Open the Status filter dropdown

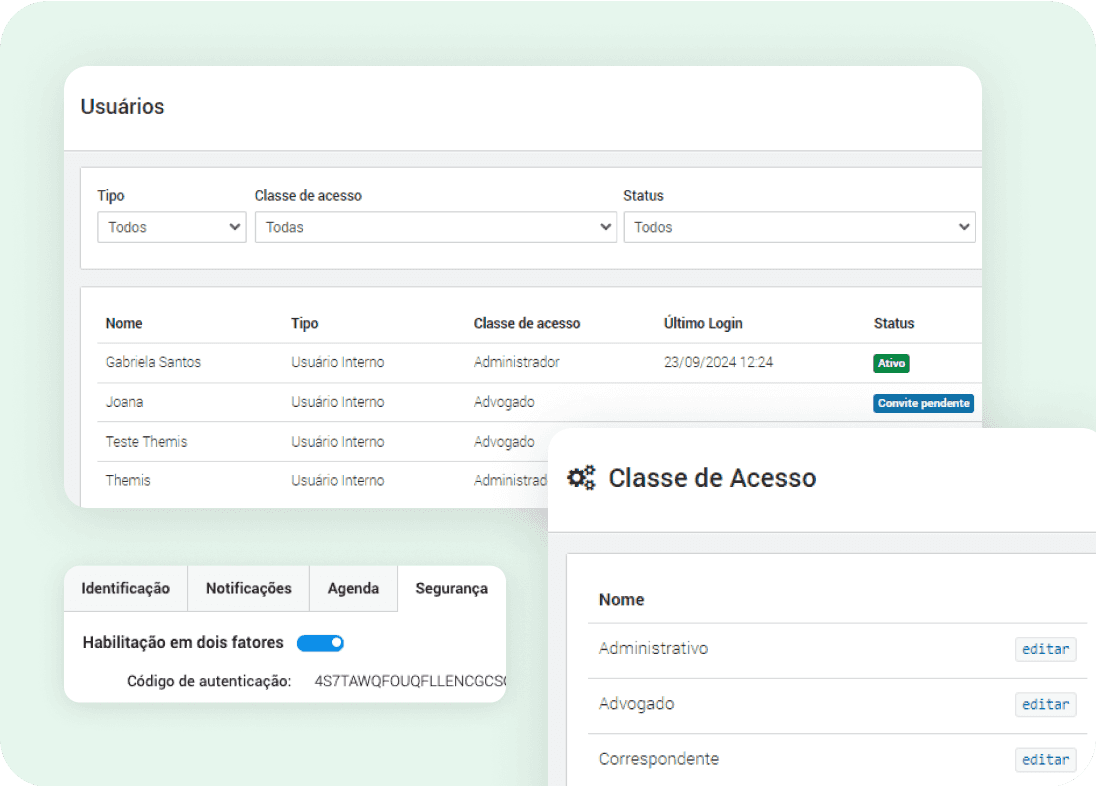[x=798, y=227]
